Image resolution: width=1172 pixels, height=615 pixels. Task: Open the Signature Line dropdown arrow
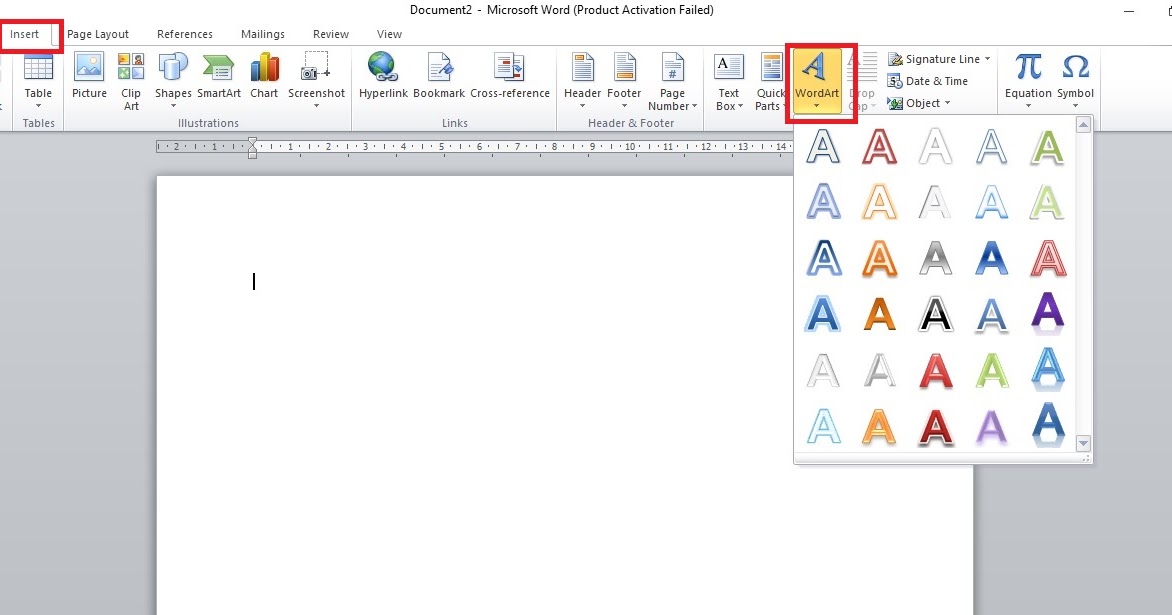tap(987, 59)
